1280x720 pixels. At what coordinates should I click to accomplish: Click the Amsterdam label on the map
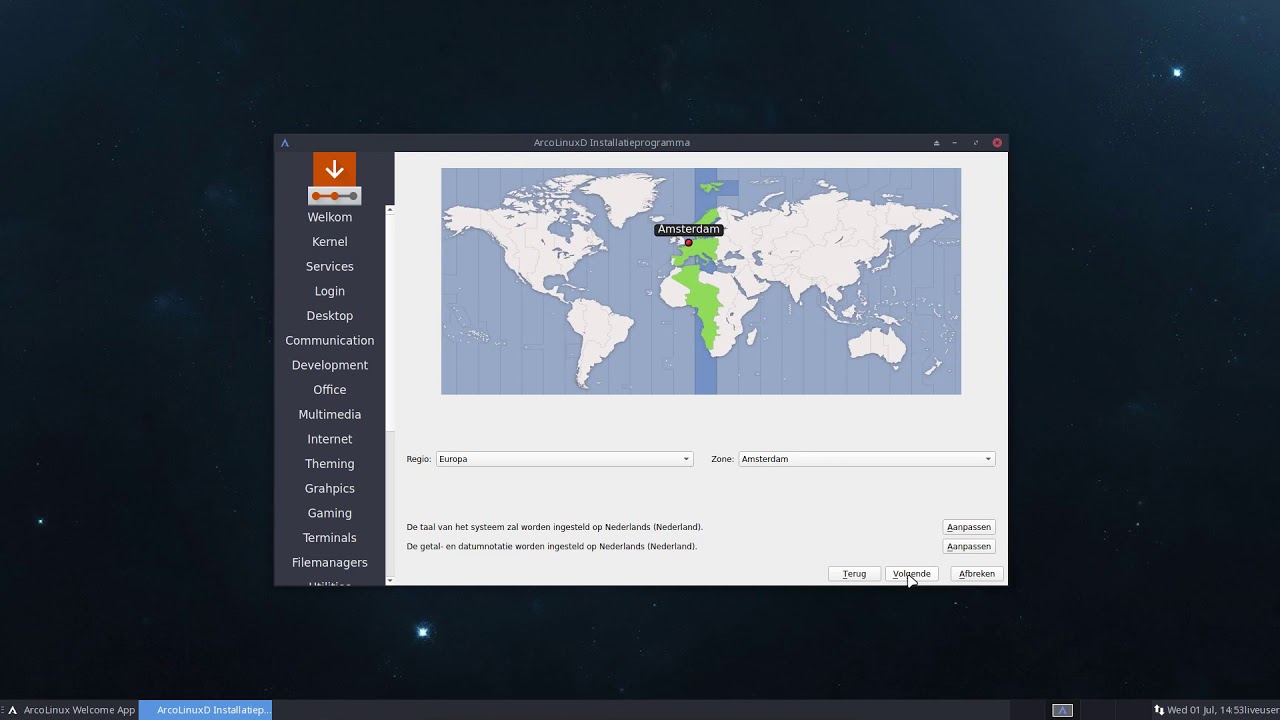point(688,229)
